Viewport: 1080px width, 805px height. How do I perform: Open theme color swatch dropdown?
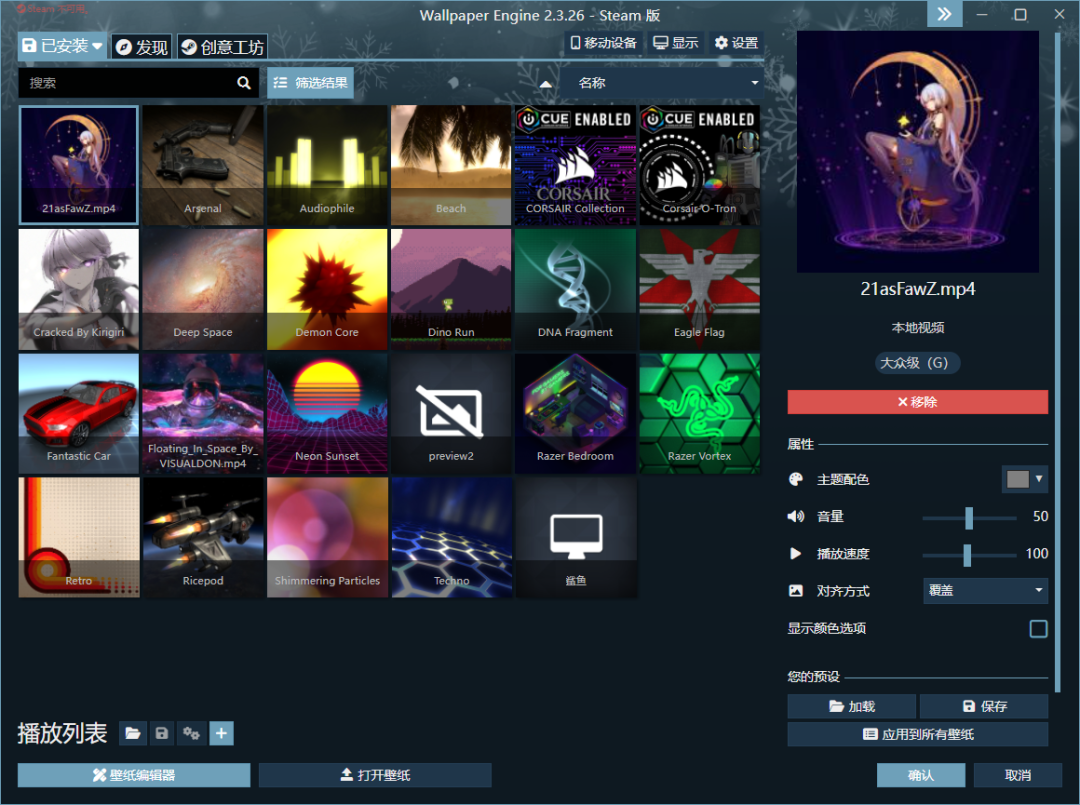pyautogui.click(x=1025, y=479)
